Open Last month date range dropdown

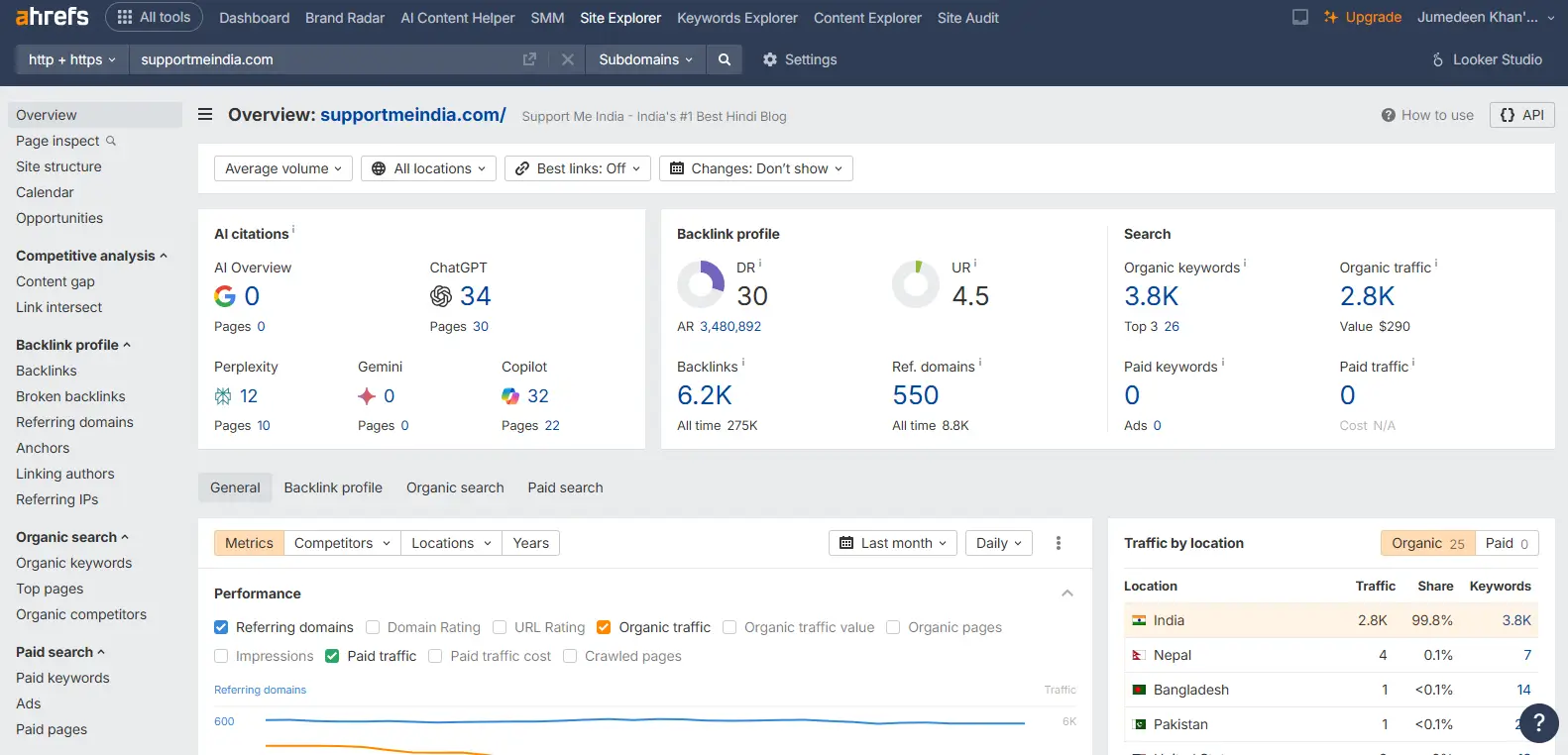tap(893, 543)
